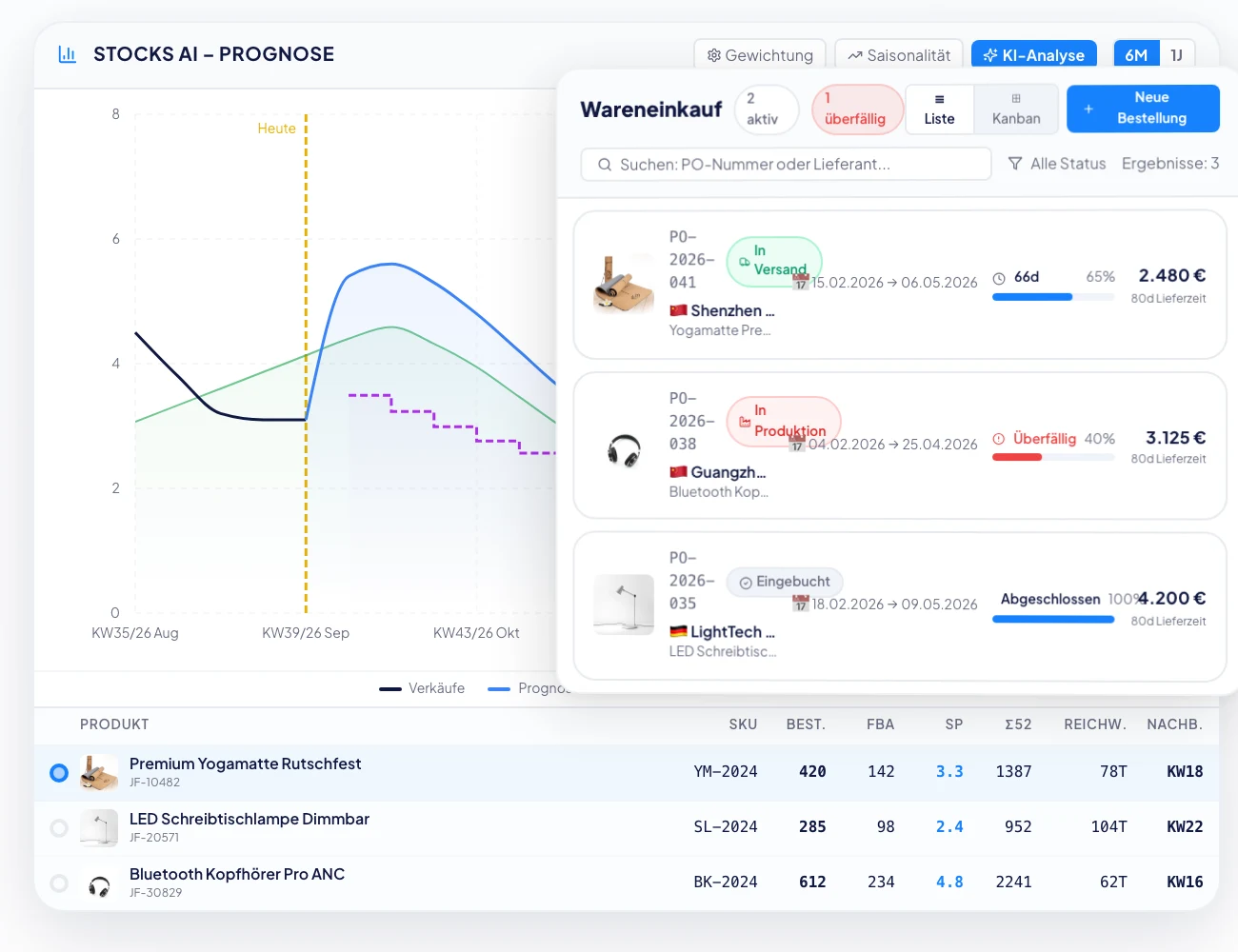Open the yoga mat thumbnail of PO-2026-041

pos(624,284)
